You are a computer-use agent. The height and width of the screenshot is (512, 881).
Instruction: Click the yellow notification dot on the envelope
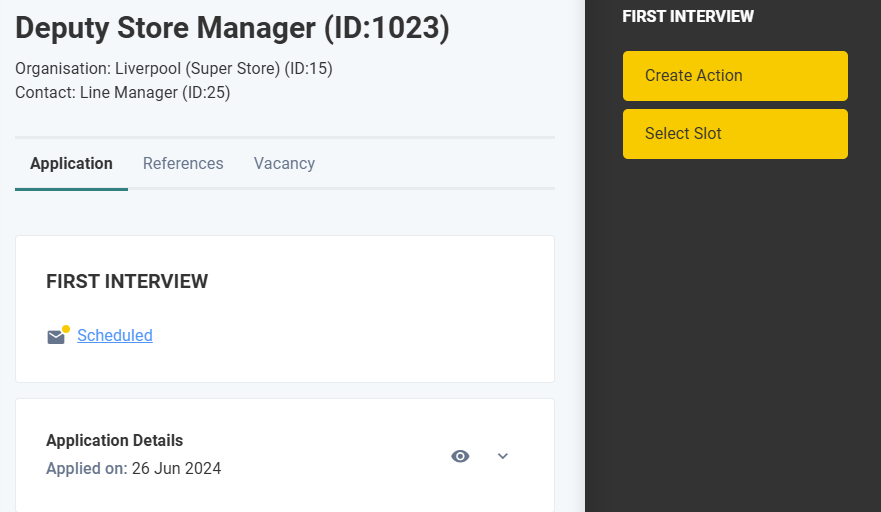(x=66, y=329)
